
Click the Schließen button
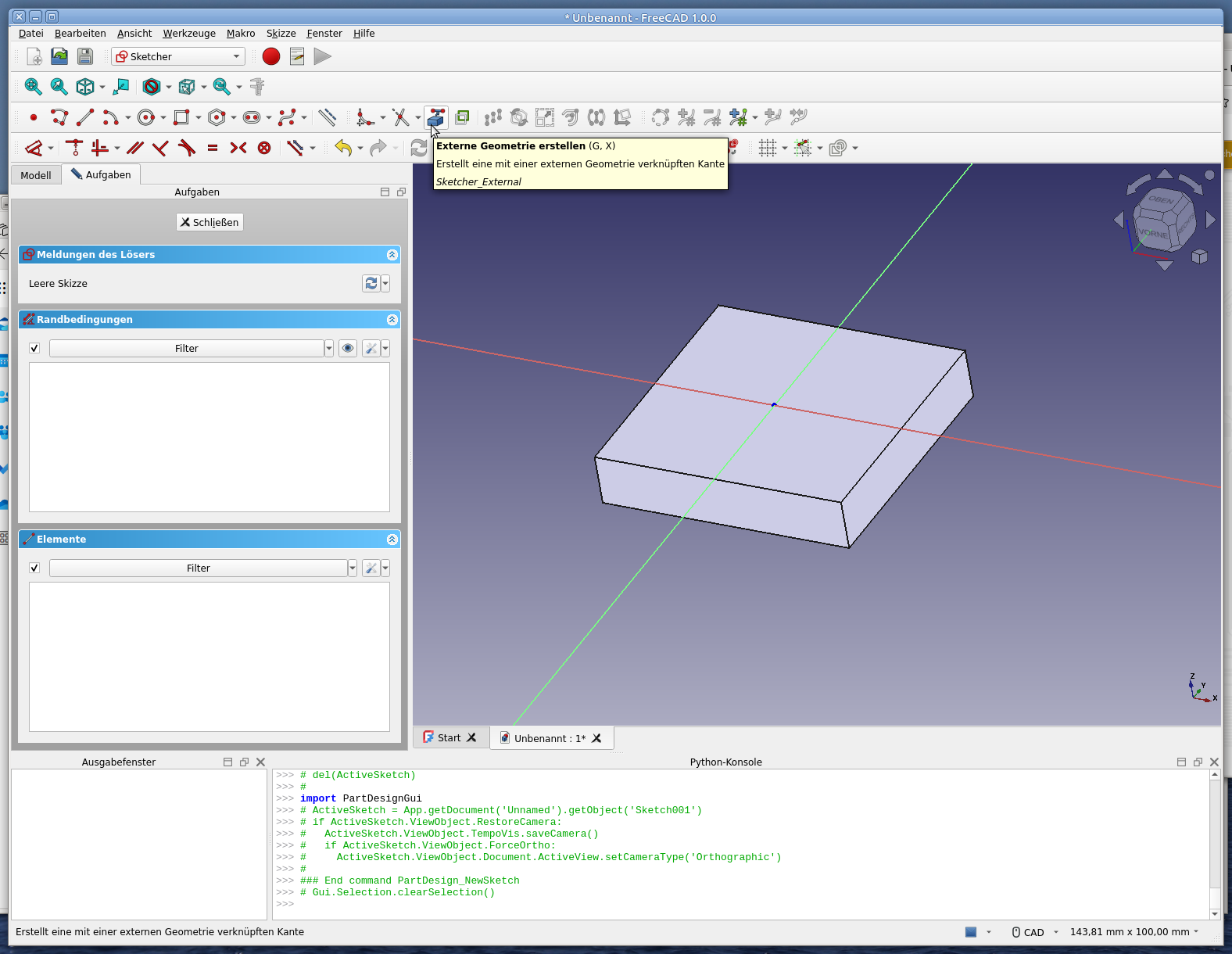click(210, 222)
